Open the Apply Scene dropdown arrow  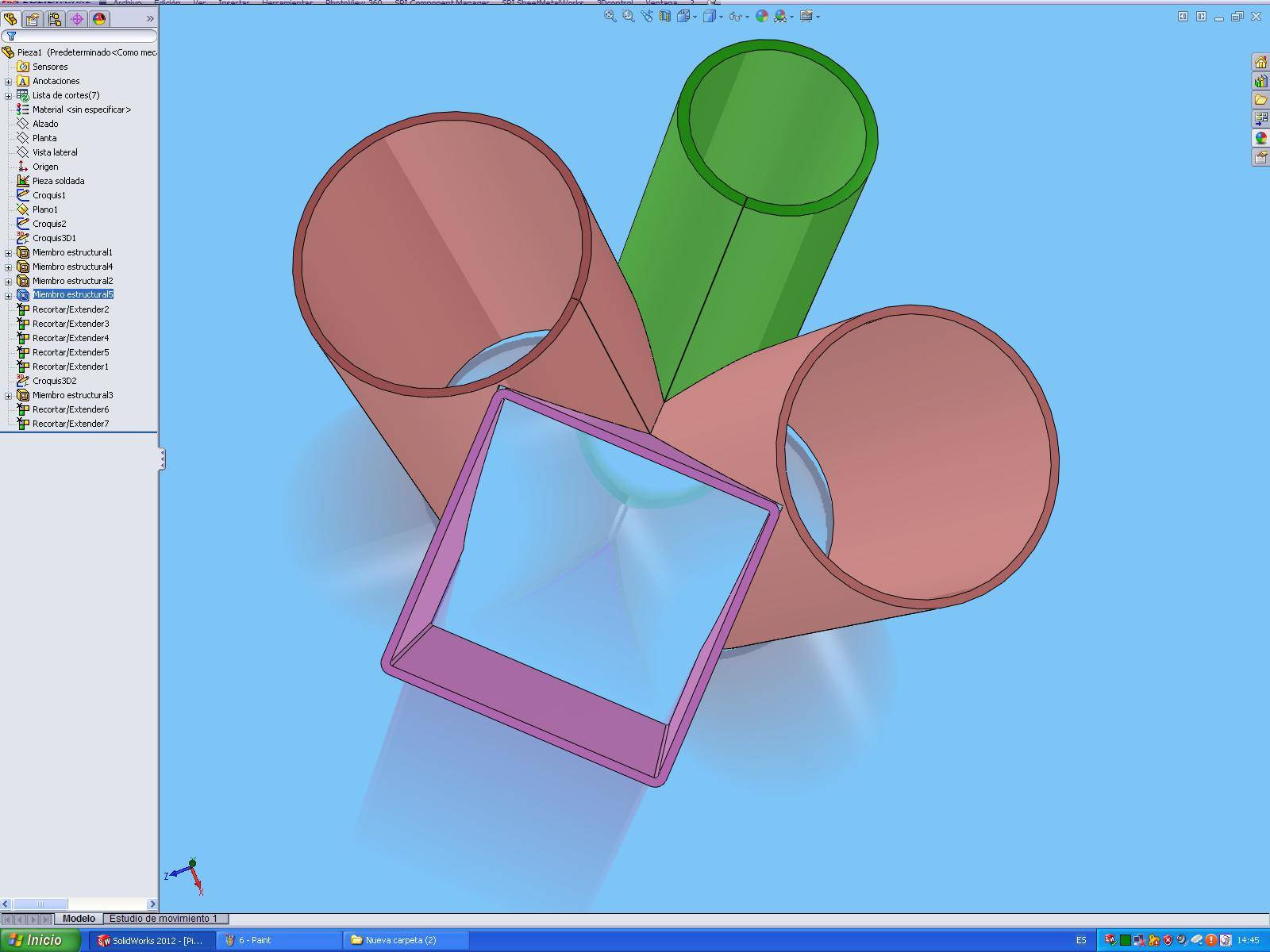[x=791, y=17]
